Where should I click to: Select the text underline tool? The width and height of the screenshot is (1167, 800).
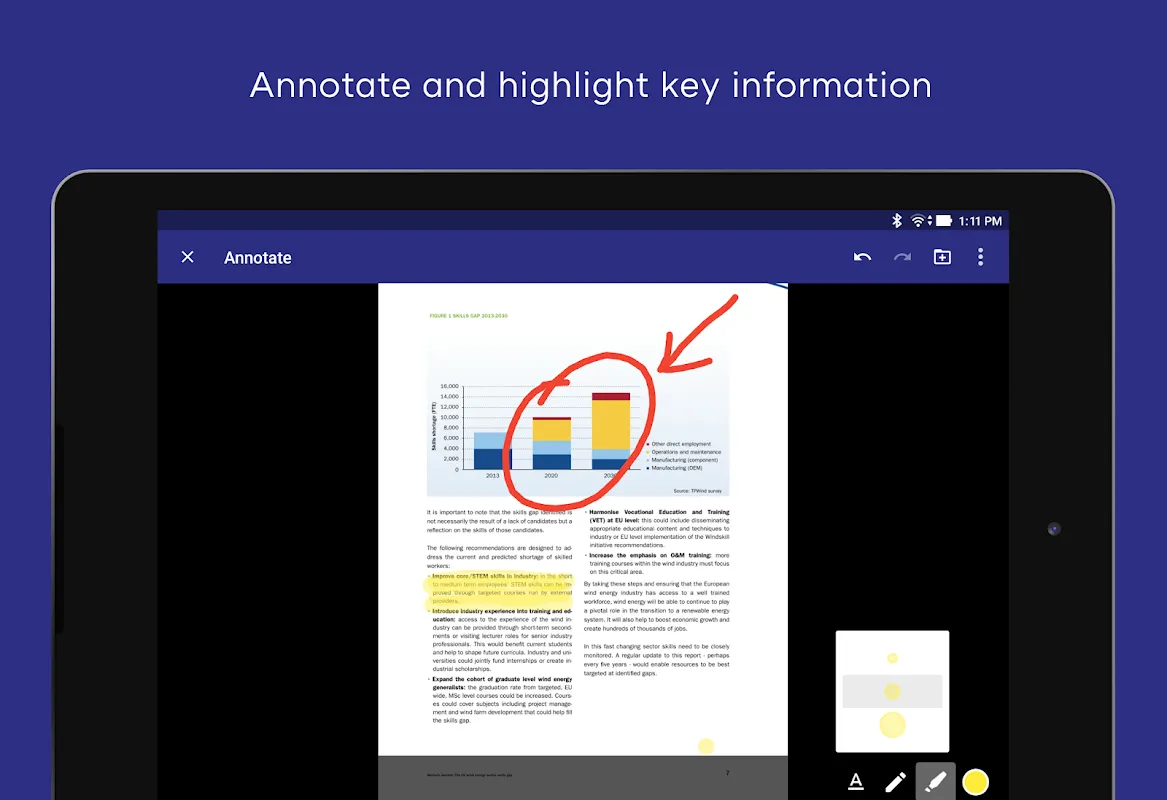click(856, 781)
